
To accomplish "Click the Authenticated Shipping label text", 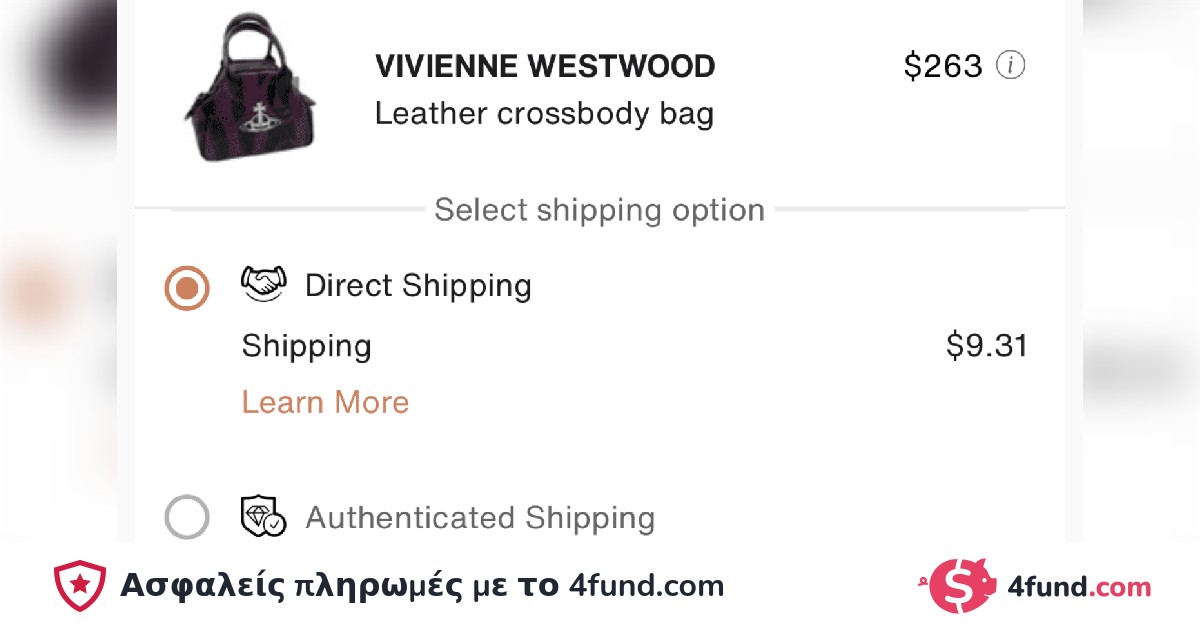I will pyautogui.click(x=480, y=518).
